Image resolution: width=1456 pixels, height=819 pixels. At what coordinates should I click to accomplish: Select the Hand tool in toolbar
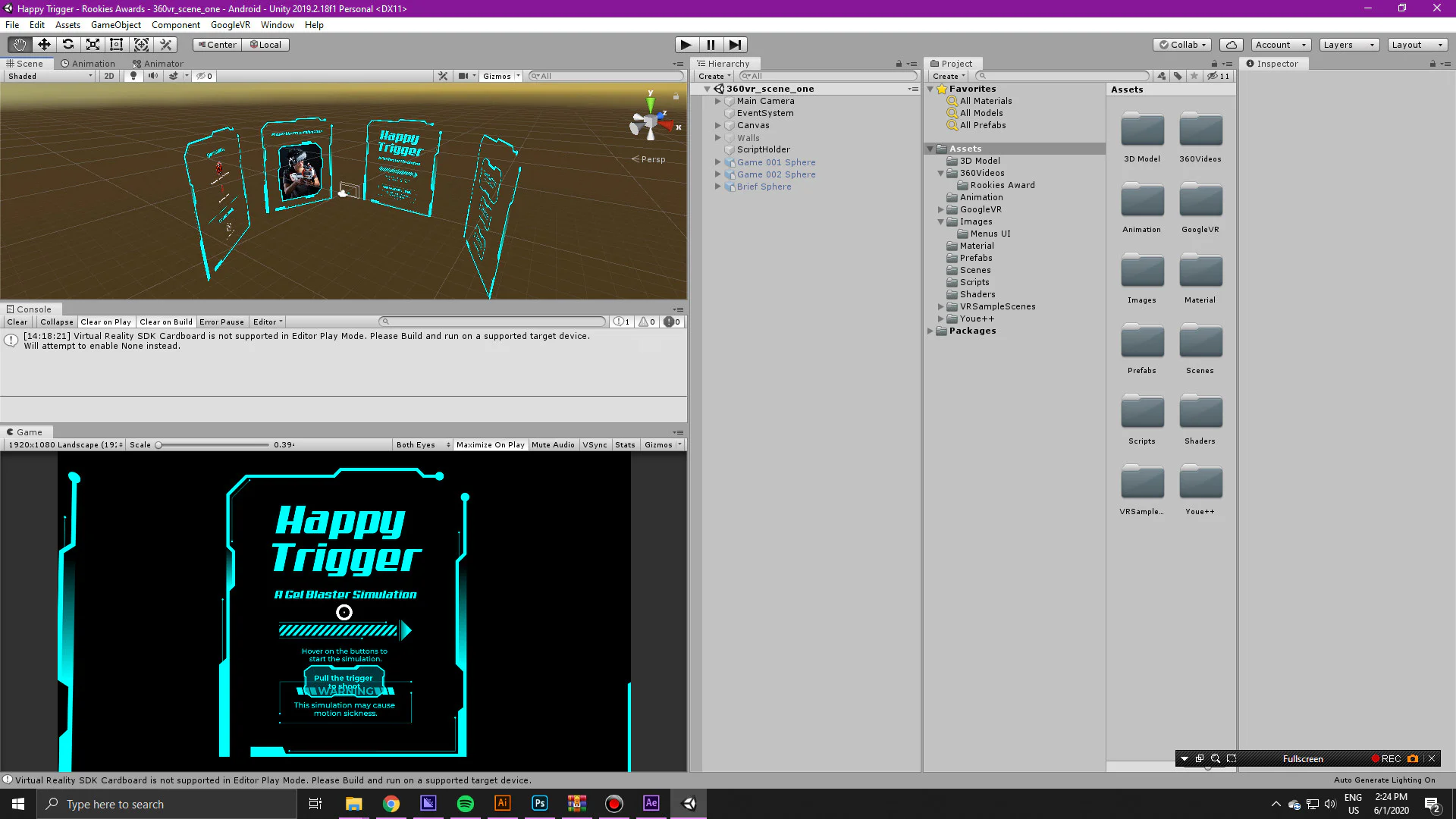19,45
